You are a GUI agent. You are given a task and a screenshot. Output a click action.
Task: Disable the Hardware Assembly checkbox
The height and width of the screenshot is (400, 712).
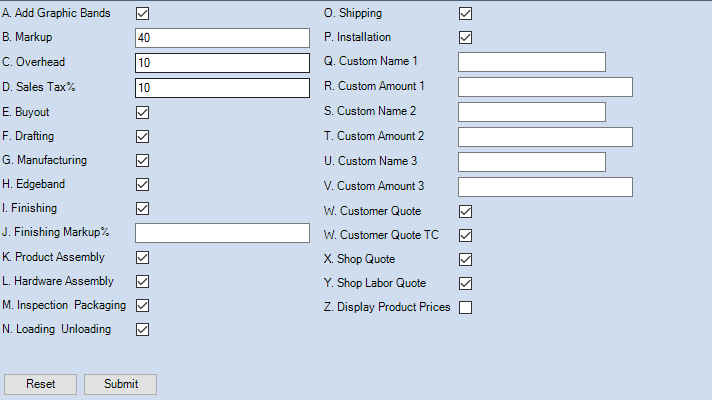click(142, 281)
